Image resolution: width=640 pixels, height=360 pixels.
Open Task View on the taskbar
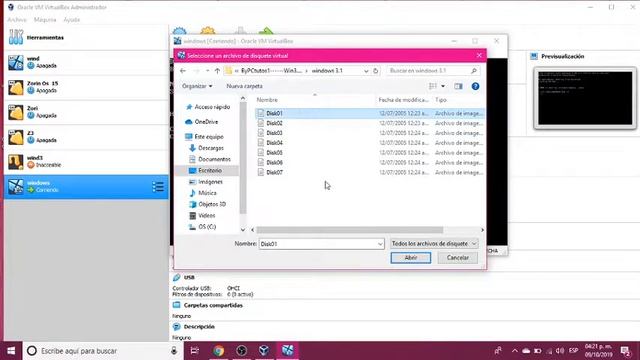click(x=195, y=351)
